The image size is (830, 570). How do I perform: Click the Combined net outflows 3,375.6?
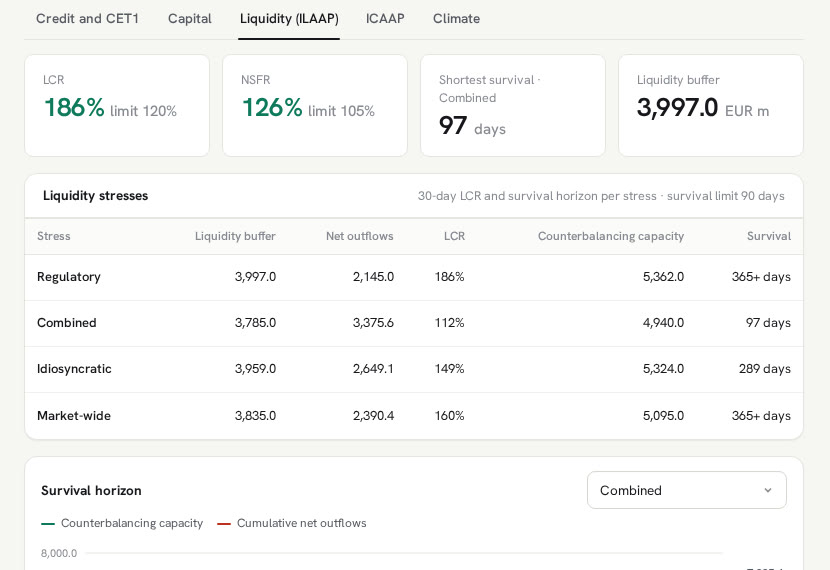click(x=373, y=323)
